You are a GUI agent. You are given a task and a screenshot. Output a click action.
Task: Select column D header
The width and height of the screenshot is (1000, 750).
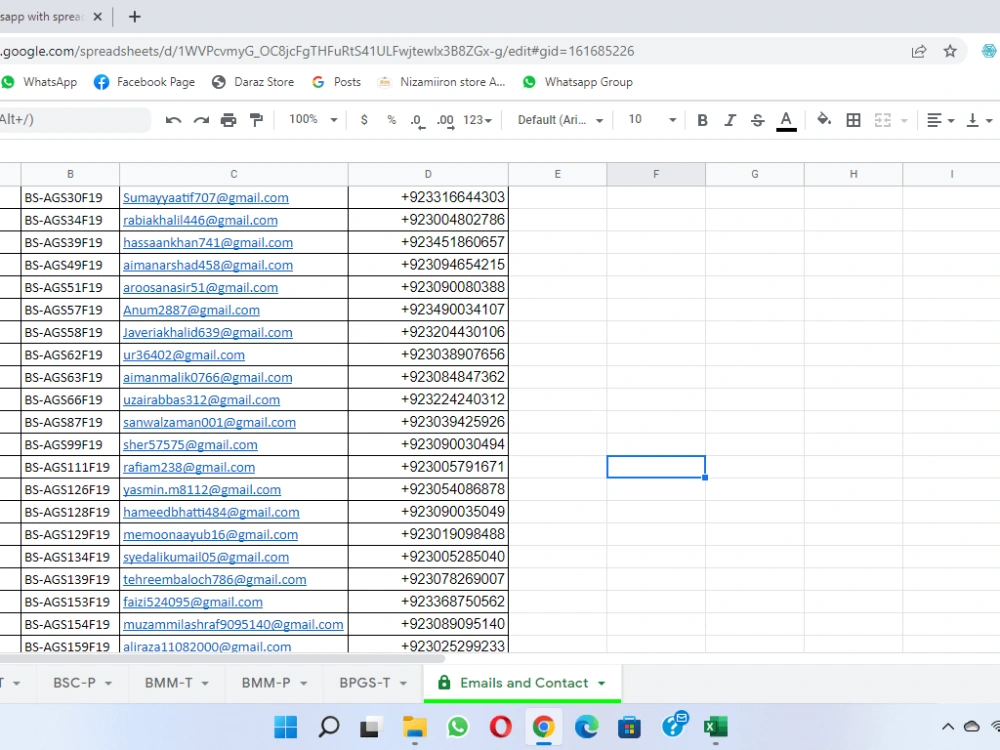tap(428, 174)
